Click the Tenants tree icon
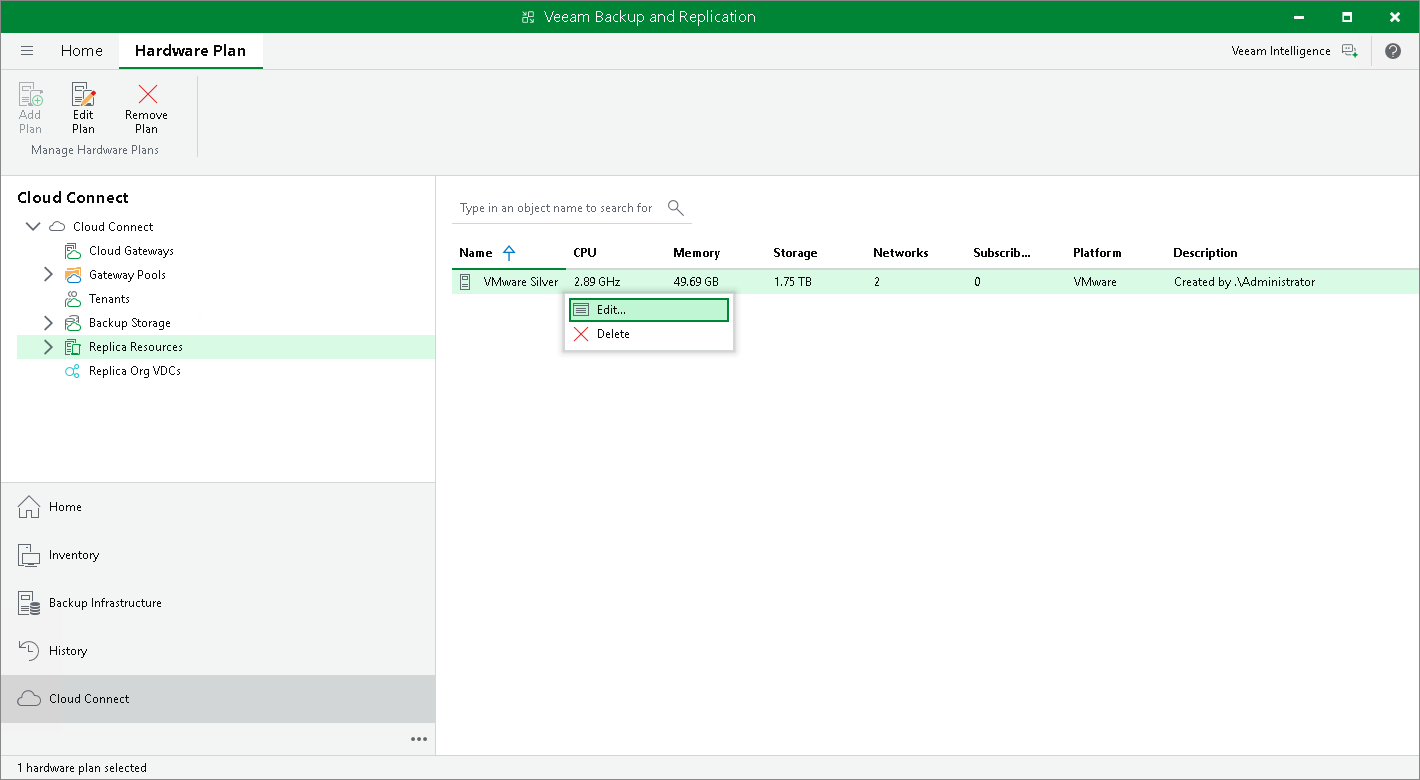This screenshot has width=1420, height=780. (73, 299)
